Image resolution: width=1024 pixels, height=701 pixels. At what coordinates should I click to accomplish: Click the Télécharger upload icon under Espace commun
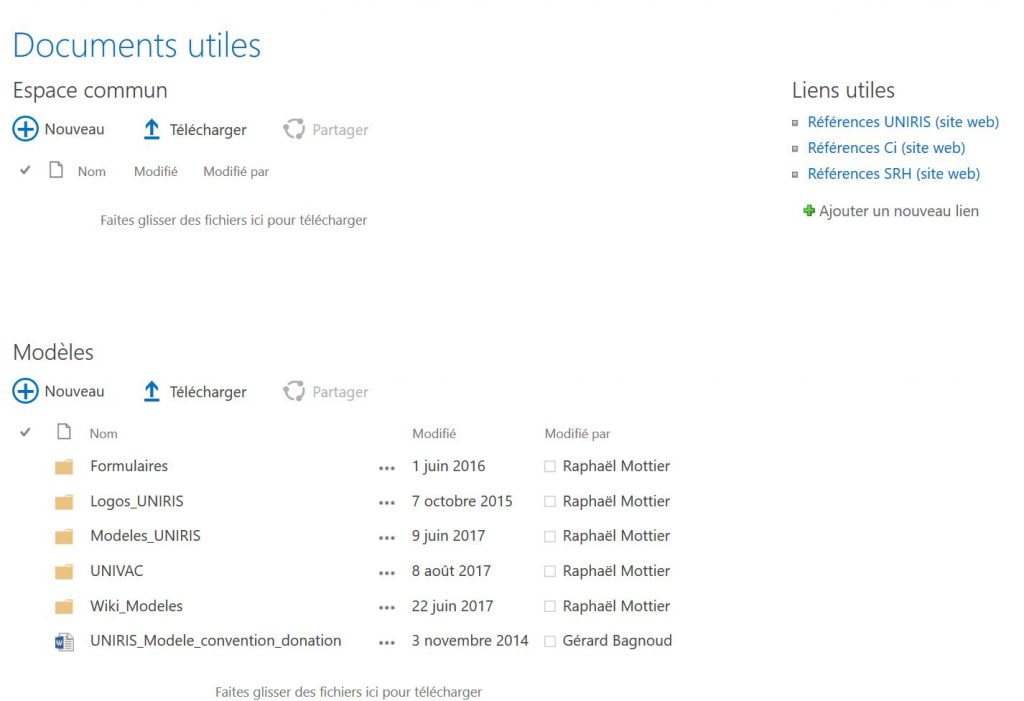(152, 129)
